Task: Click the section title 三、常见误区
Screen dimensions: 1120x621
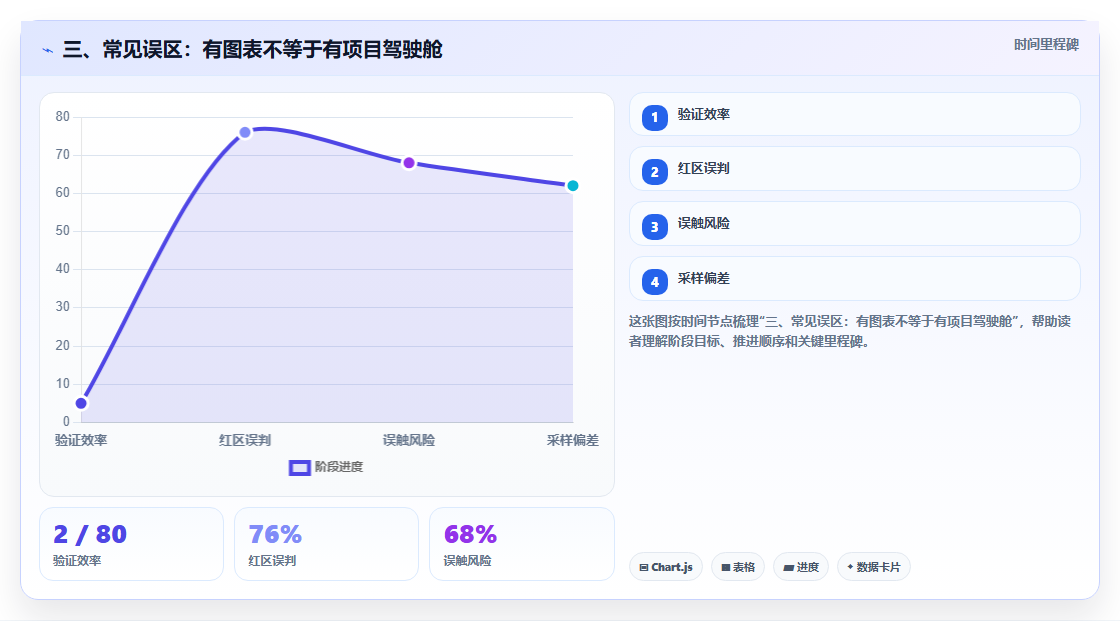Action: point(252,49)
